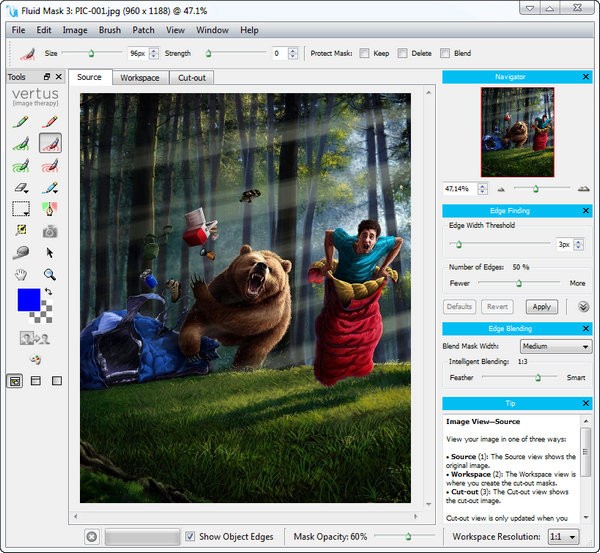Screen dimensions: 600x553
Task: Open the Brush menu
Action: click(110, 30)
